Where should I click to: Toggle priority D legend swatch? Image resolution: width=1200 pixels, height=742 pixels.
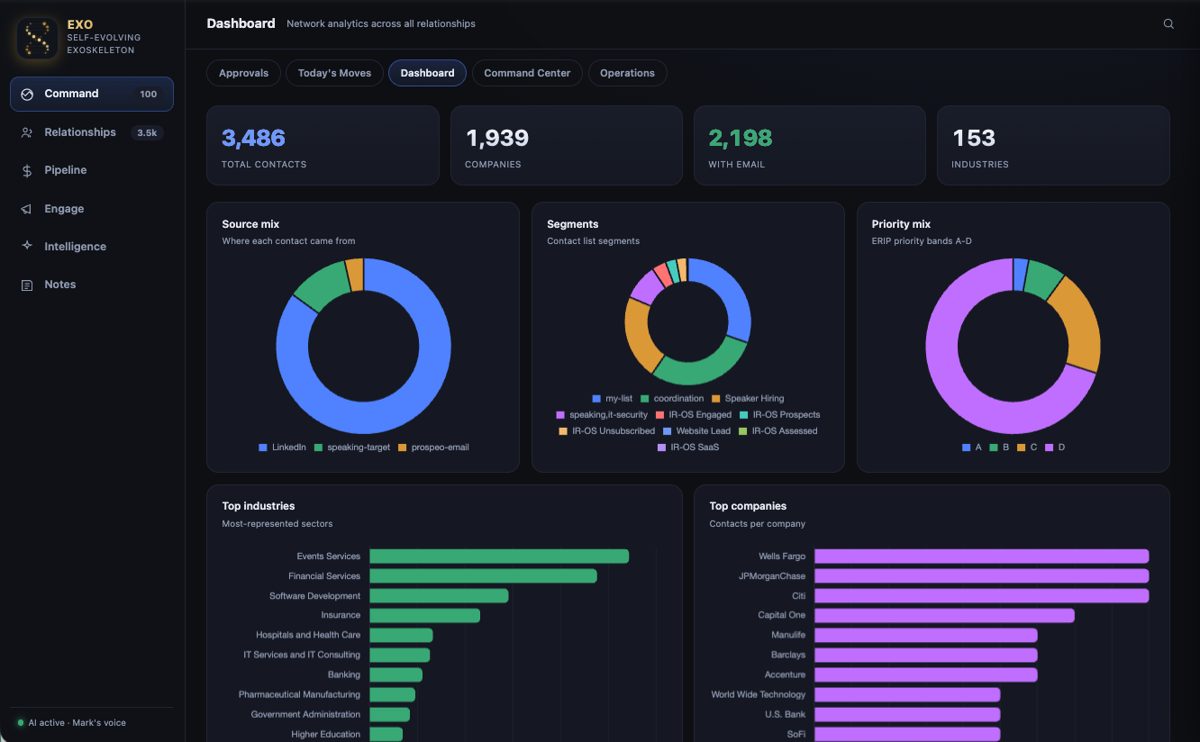pos(1049,447)
